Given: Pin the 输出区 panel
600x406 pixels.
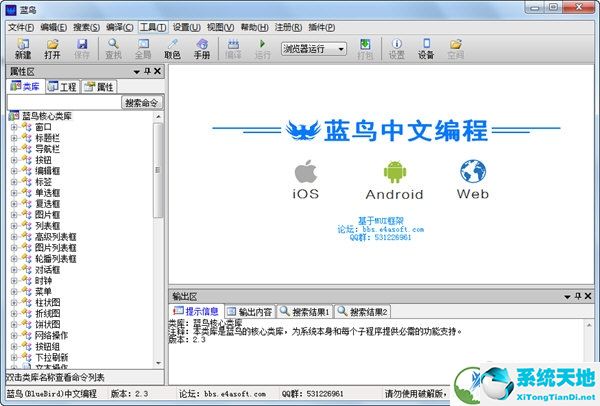Looking at the screenshot, I should coord(578,296).
